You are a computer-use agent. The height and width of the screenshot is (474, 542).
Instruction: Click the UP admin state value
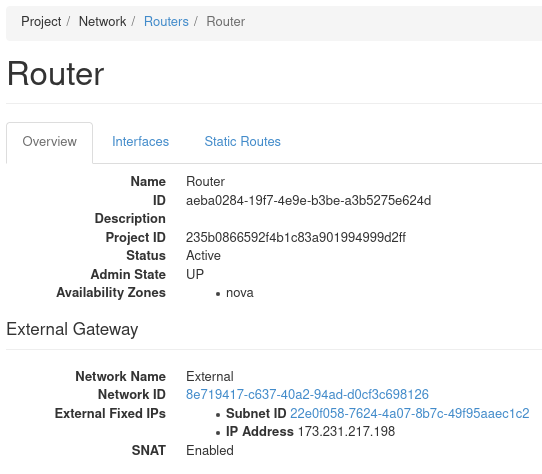tap(195, 274)
